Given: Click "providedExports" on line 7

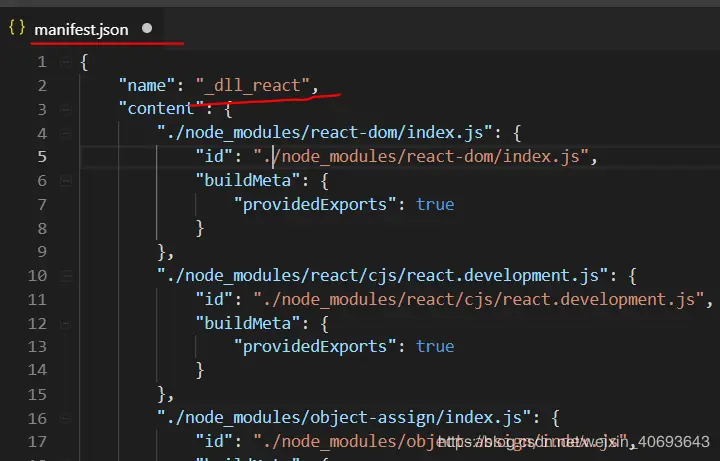Looking at the screenshot, I should pos(315,204).
